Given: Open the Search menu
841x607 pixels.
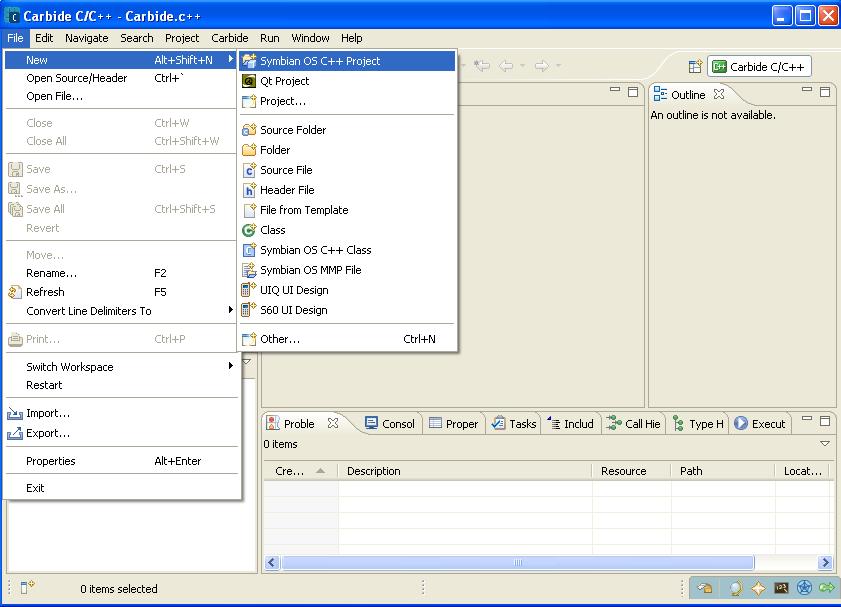Looking at the screenshot, I should pos(136,38).
